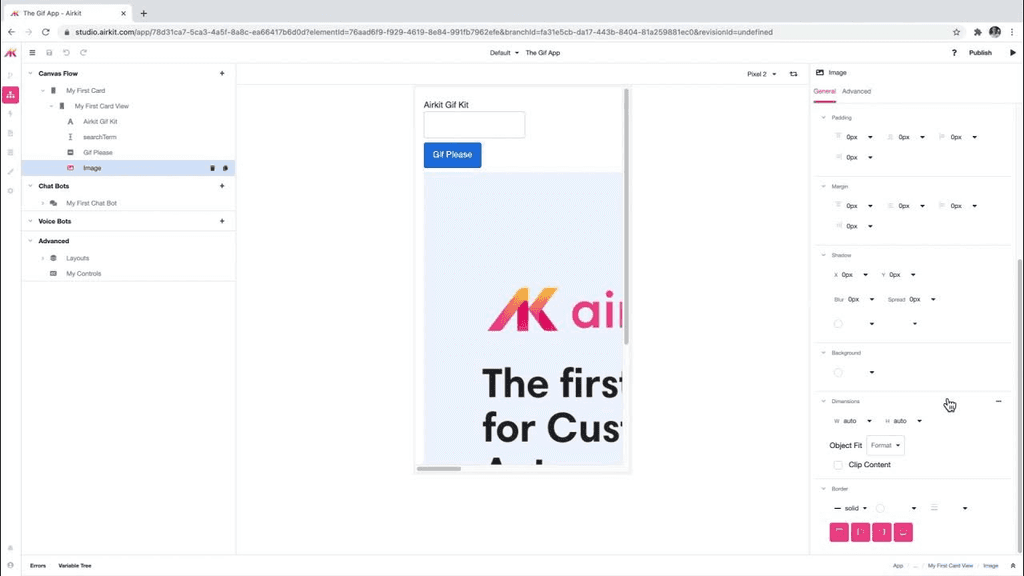Collapse the Canvas Flow section

(30, 74)
